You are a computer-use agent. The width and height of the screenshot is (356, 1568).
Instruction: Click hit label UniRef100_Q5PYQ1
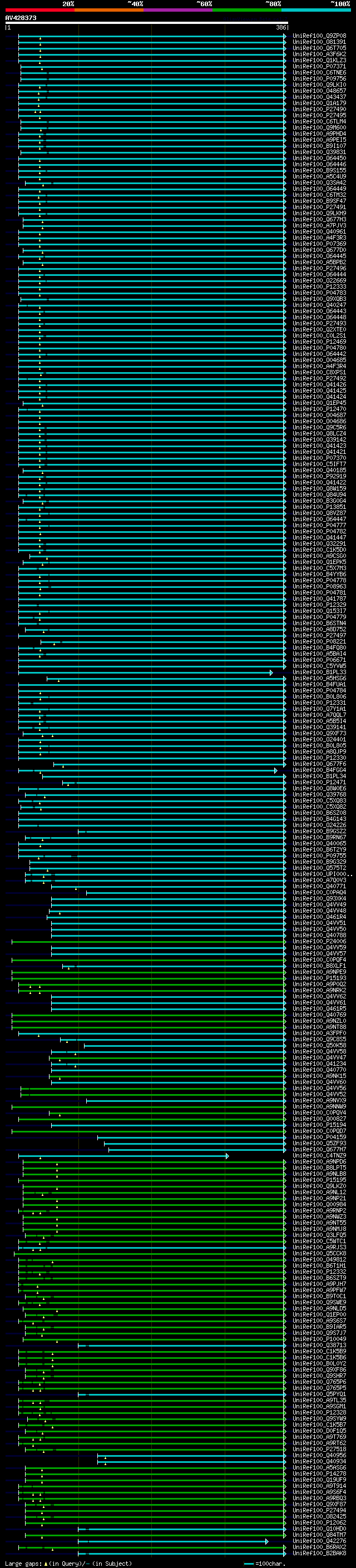[319, 1394]
